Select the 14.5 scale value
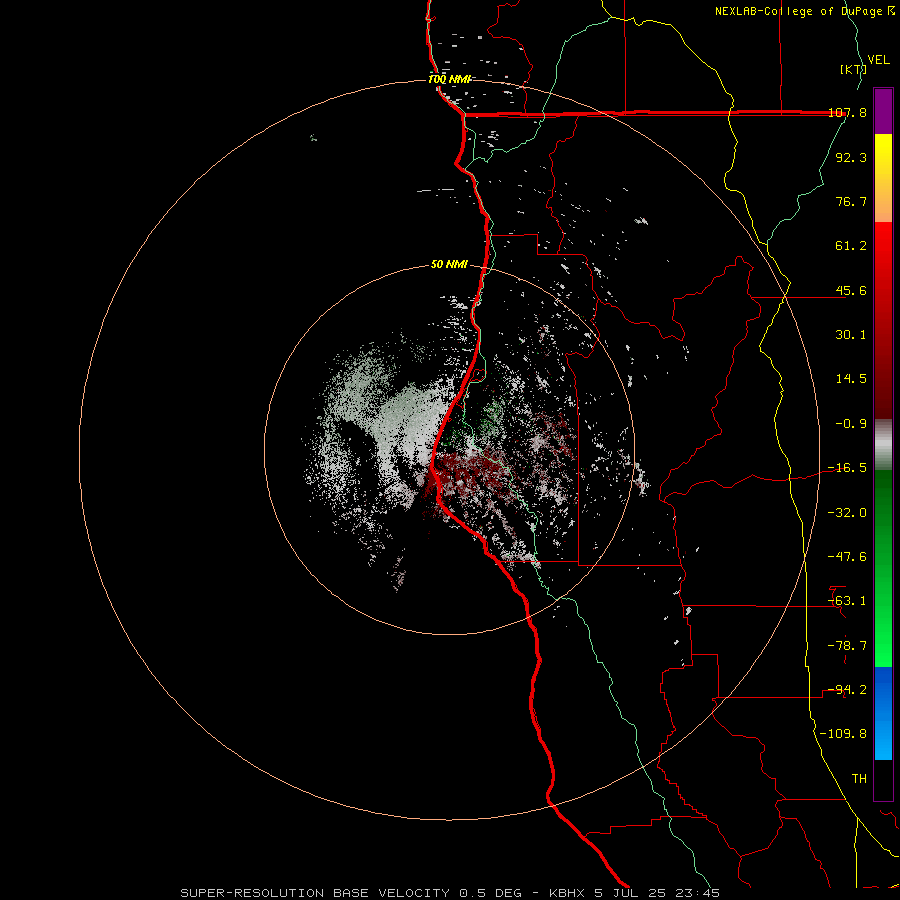This screenshot has width=900, height=900. tap(851, 379)
